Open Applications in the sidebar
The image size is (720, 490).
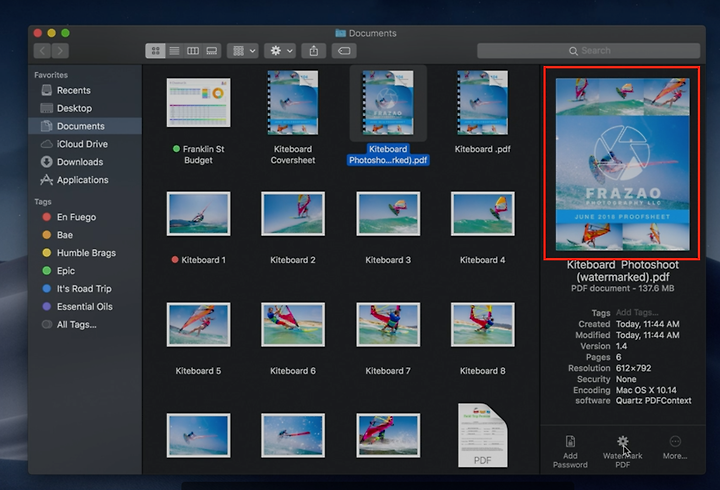tap(85, 180)
